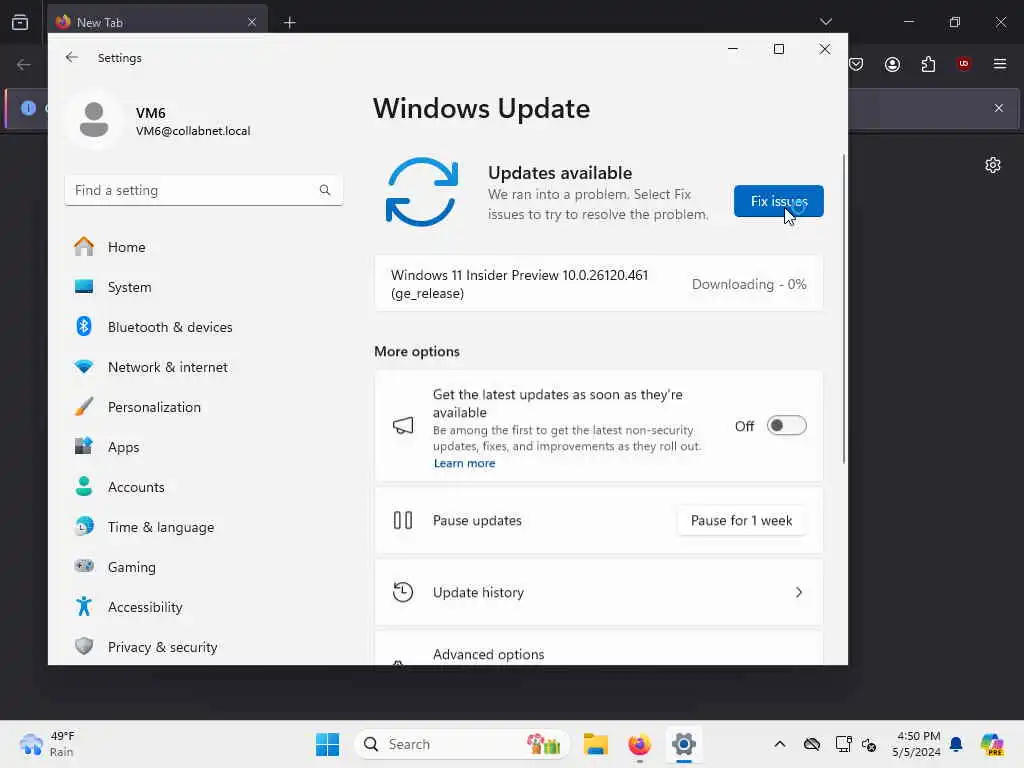Click the New Tab customize gear icon
1024x768 pixels.
click(x=993, y=165)
